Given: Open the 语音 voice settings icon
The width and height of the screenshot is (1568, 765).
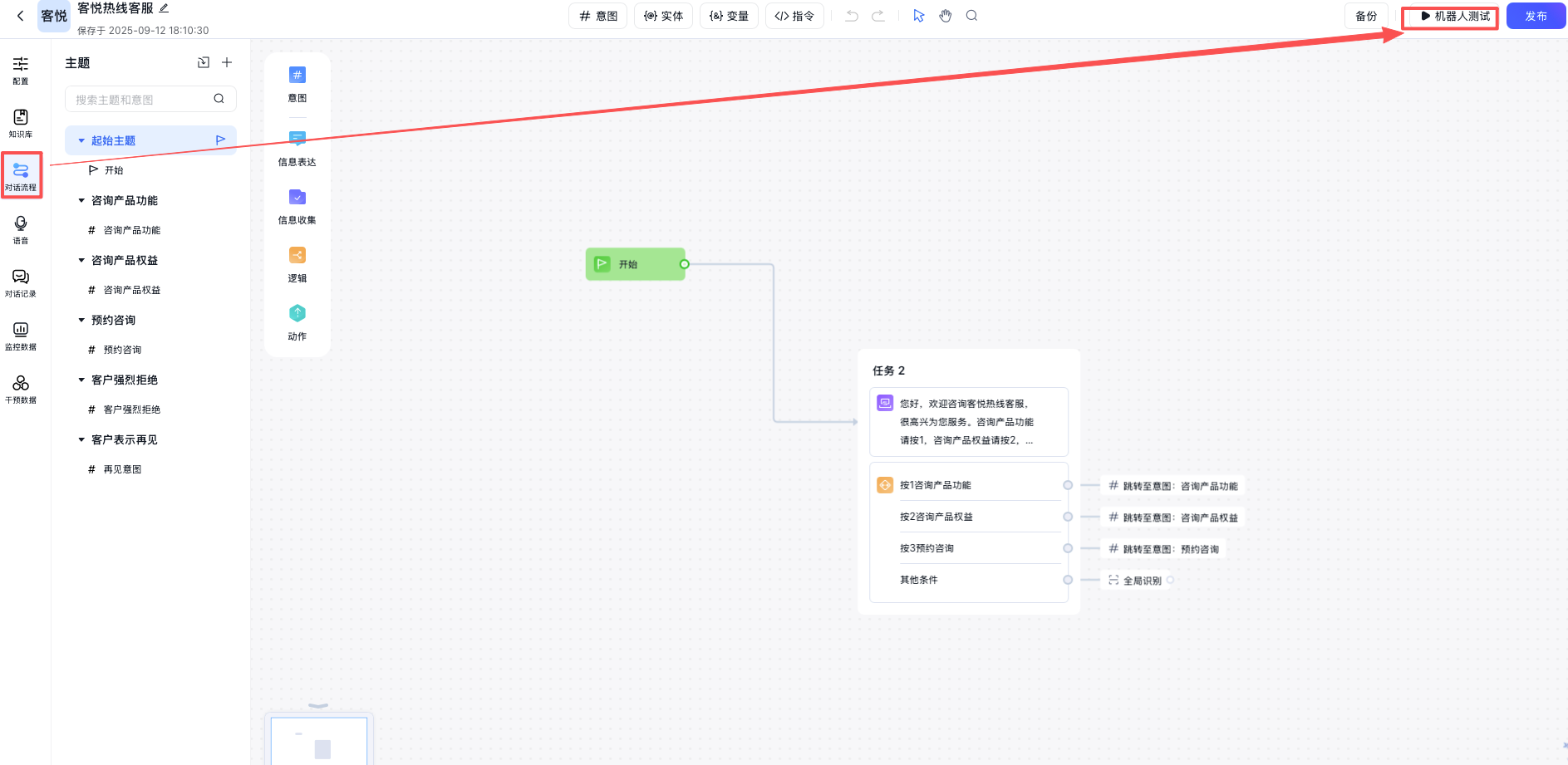Looking at the screenshot, I should 21,228.
